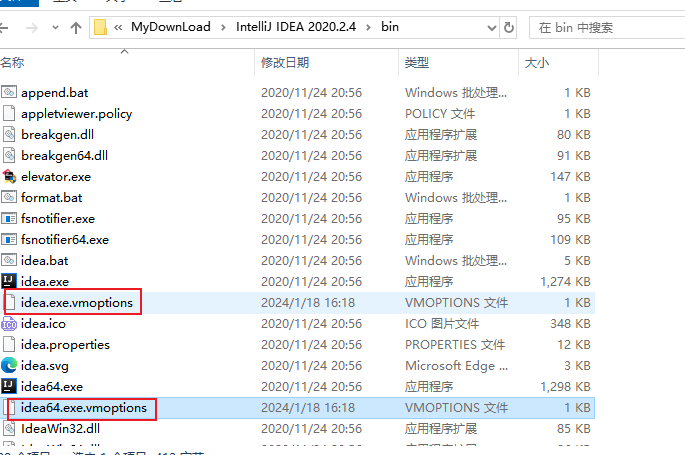
Task: Select the idea.bat file name
Action: tap(45, 261)
